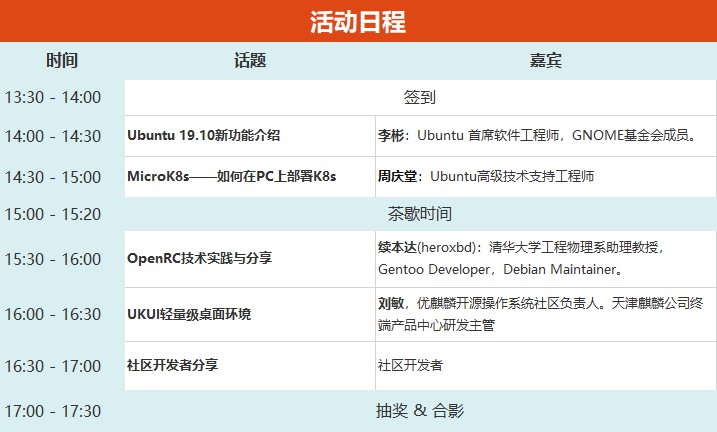Image resolution: width=717 pixels, height=432 pixels.
Task: Click guest entry 刘敏 优麒麟开源操作系统社区负责人
Action: [x=540, y=314]
